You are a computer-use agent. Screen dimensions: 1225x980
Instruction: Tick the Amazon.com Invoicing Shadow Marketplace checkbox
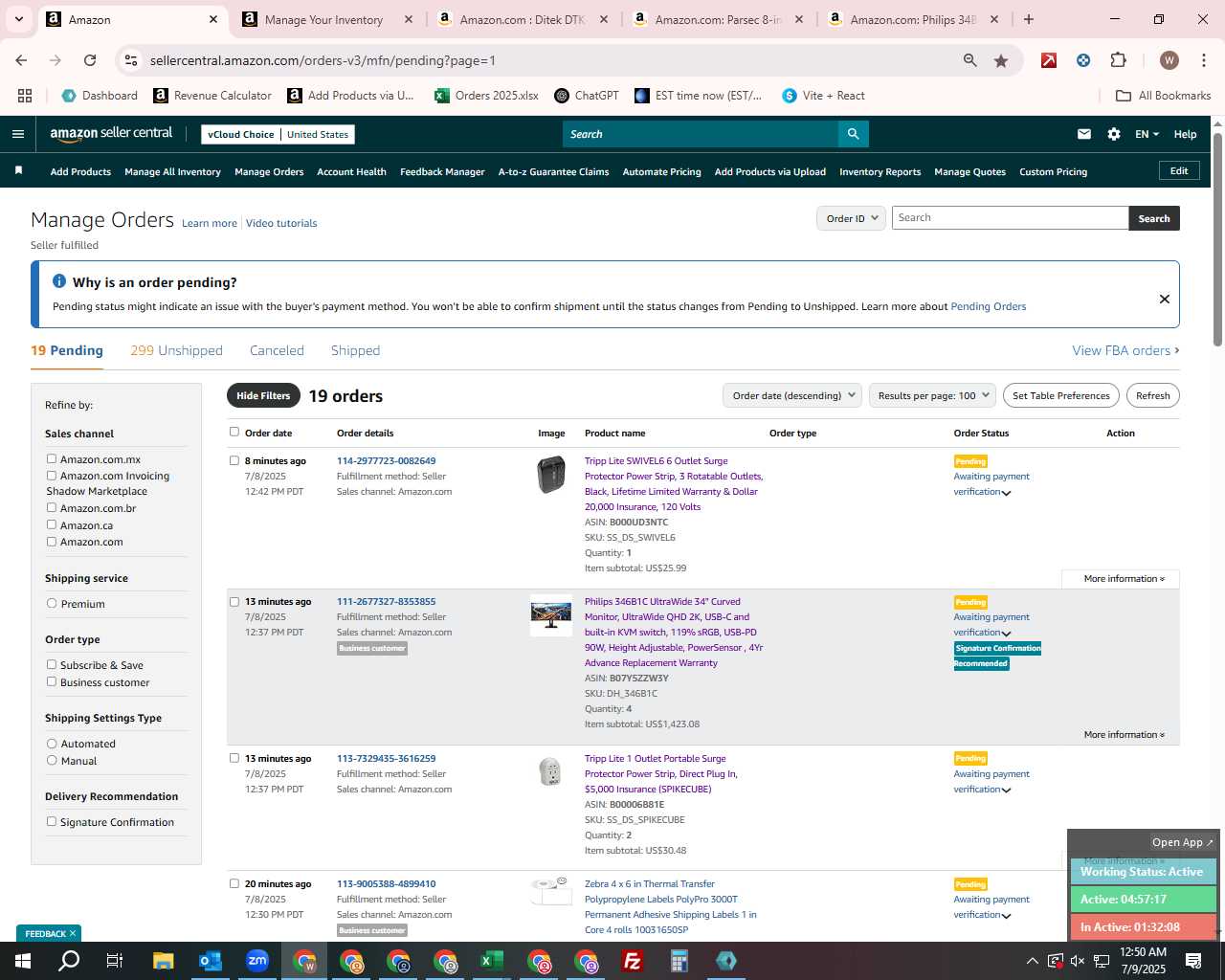[x=52, y=475]
